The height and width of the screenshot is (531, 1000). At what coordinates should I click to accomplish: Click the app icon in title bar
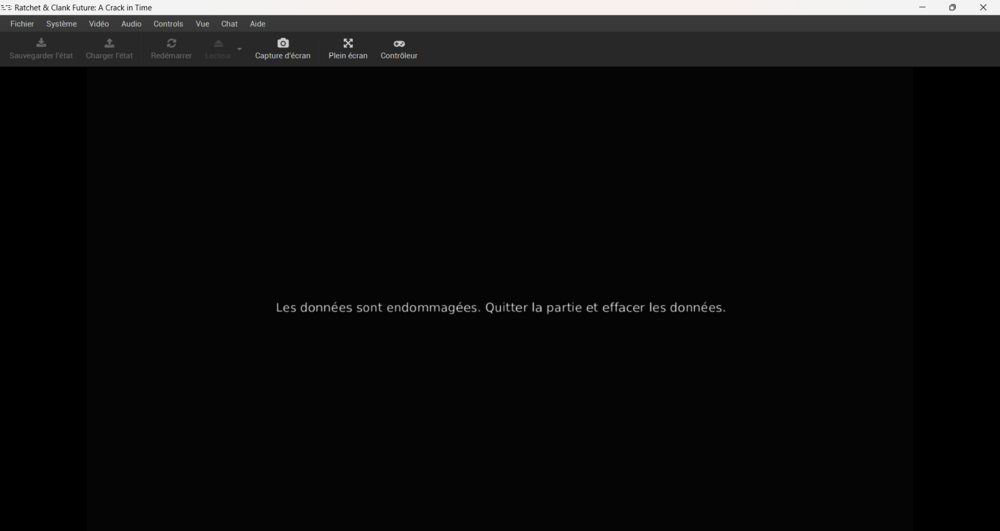click(6, 7)
